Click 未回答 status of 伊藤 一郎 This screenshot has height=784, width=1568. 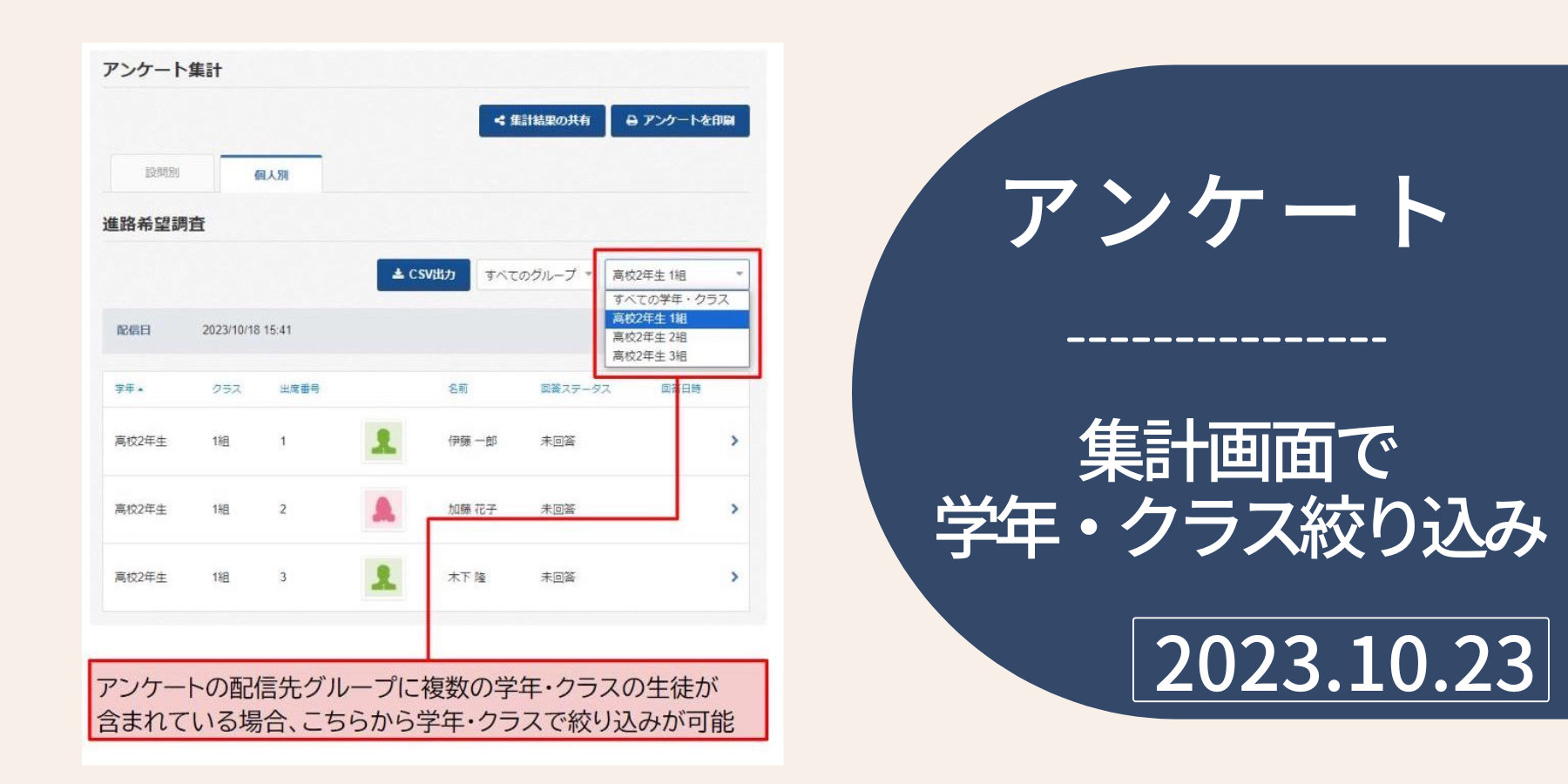(x=558, y=441)
